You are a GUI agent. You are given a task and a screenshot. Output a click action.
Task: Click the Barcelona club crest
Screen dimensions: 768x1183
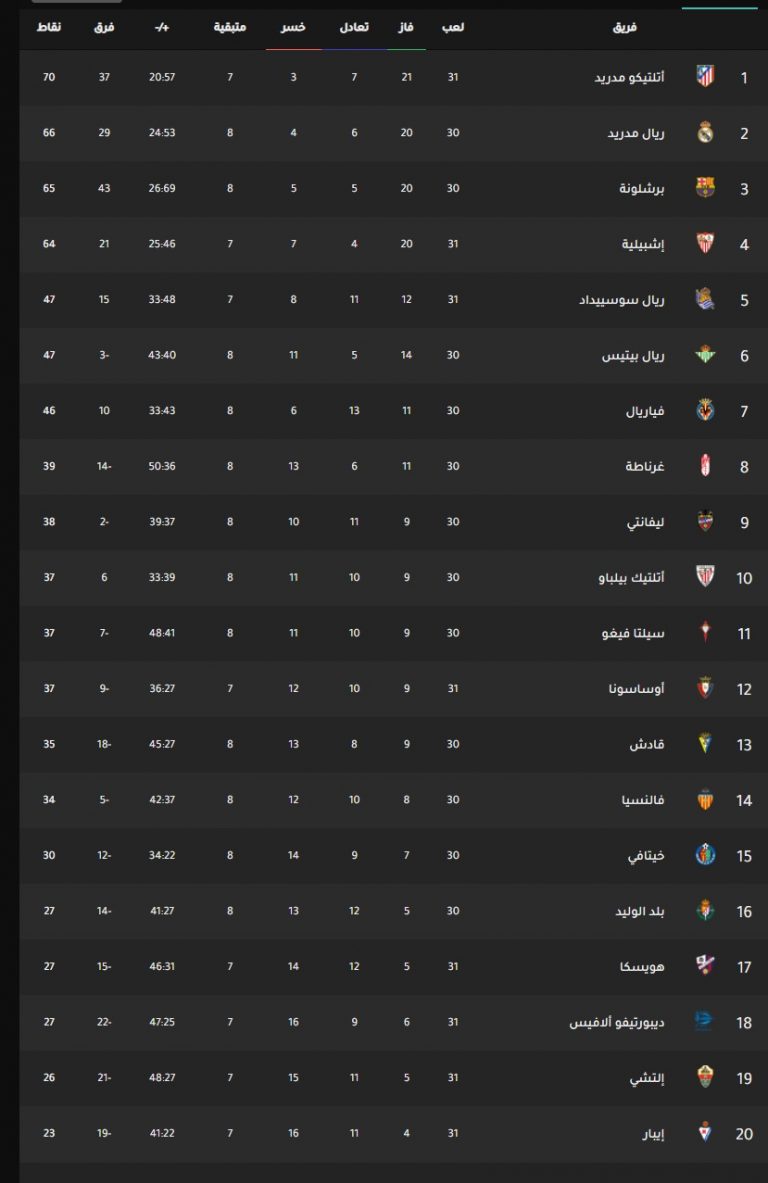[705, 187]
